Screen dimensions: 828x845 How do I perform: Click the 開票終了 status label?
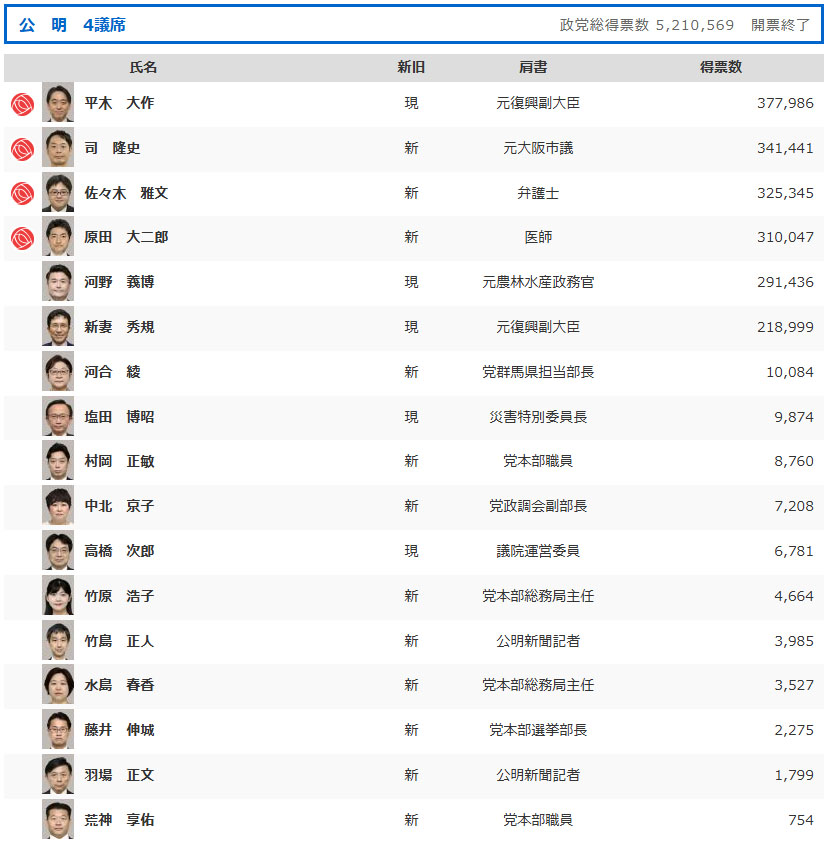(x=781, y=25)
